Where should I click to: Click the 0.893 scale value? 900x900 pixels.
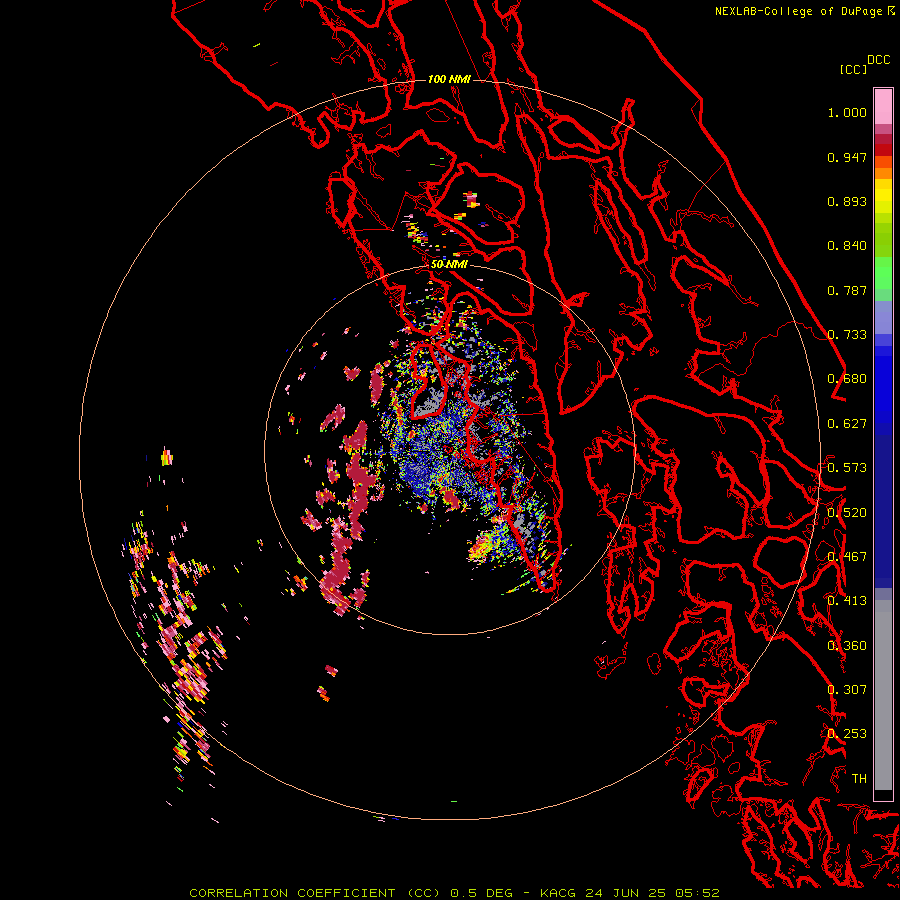pyautogui.click(x=847, y=201)
